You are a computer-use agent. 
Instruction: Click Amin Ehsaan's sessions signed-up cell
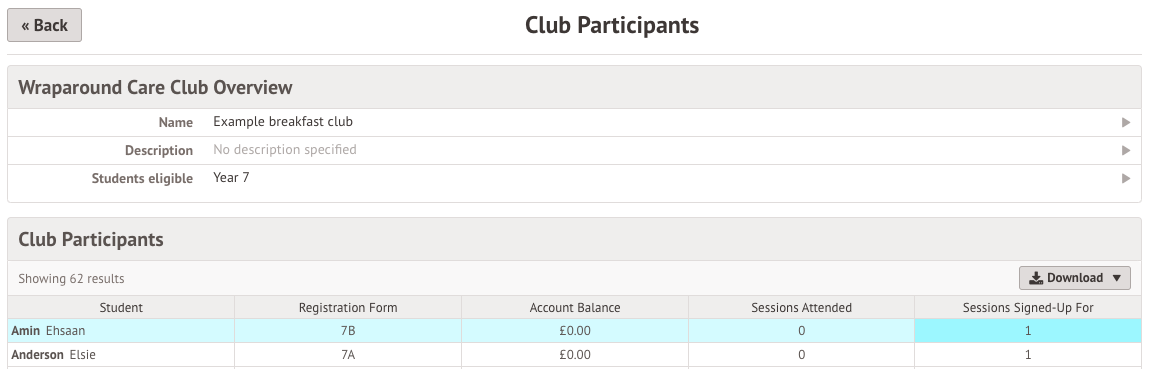point(1028,331)
